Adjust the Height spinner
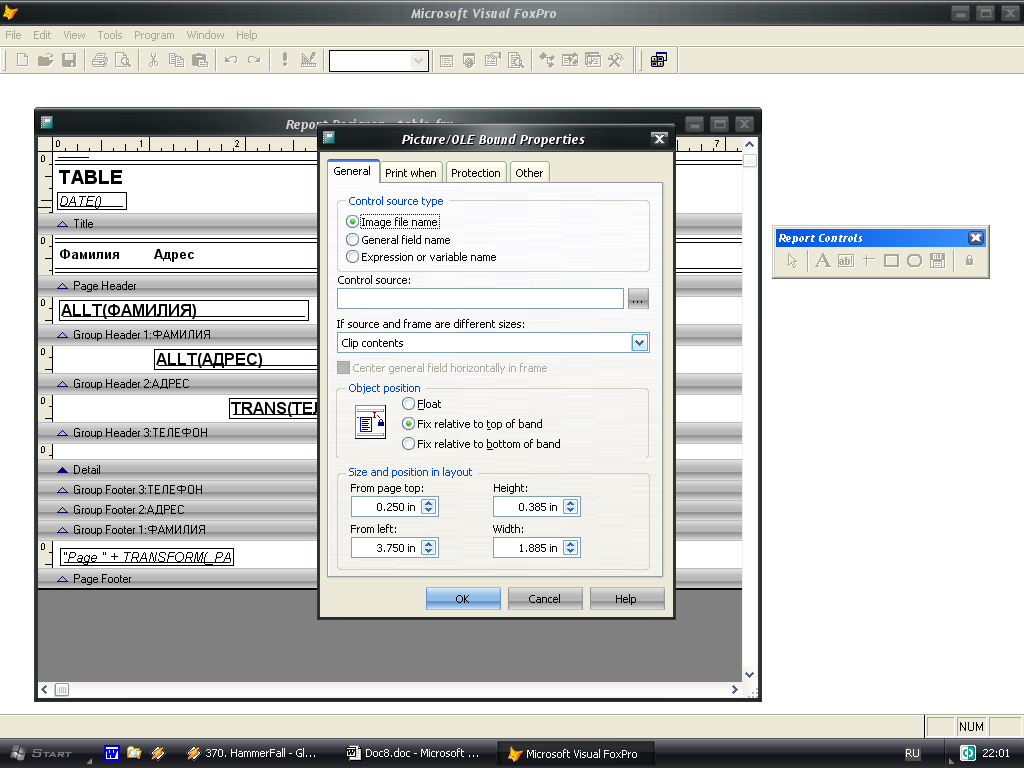This screenshot has height=768, width=1024. tap(571, 507)
